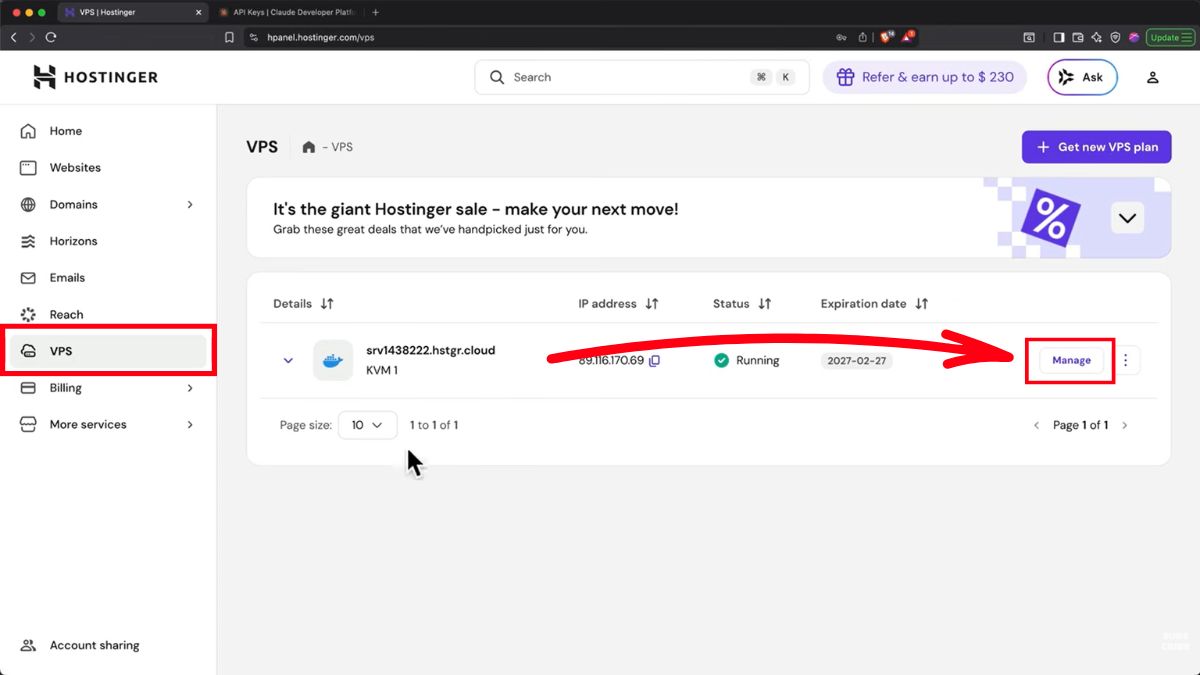Switch to API Keys browser tab
The height and width of the screenshot is (675, 1200).
coord(285,12)
